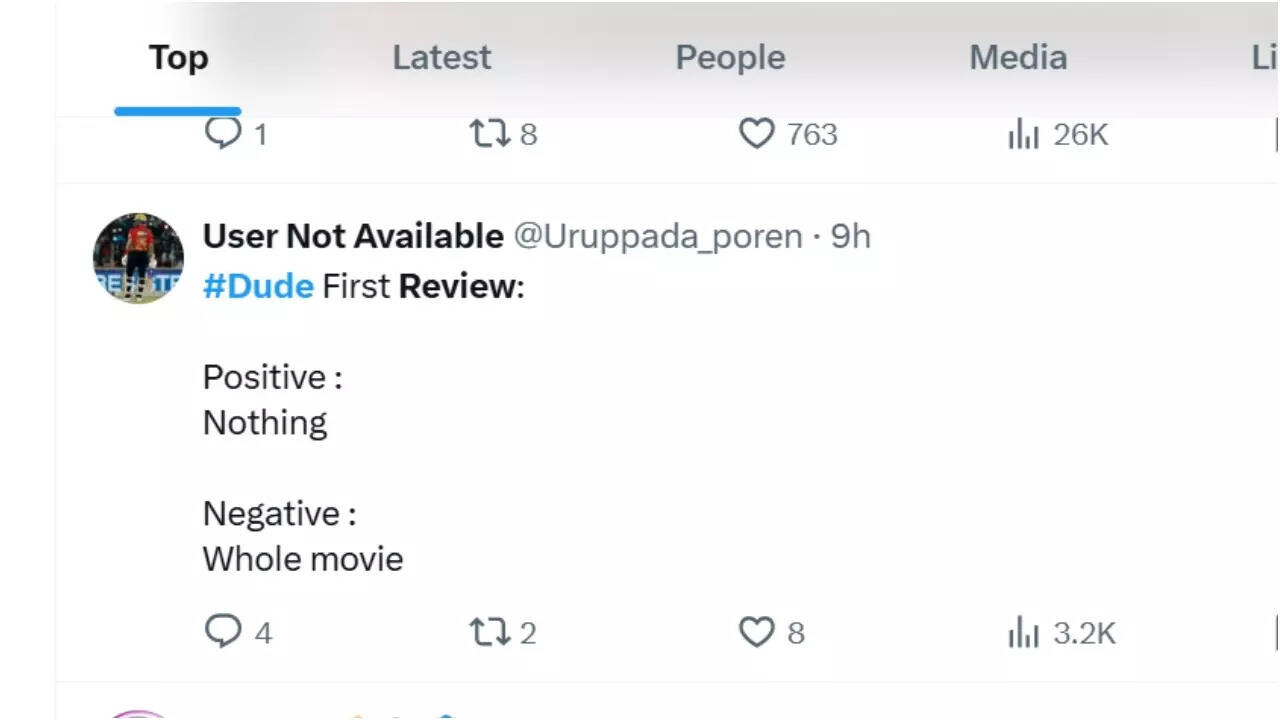The width and height of the screenshot is (1280, 720).
Task: Like the #Dude First Review tweet
Action: [x=757, y=632]
